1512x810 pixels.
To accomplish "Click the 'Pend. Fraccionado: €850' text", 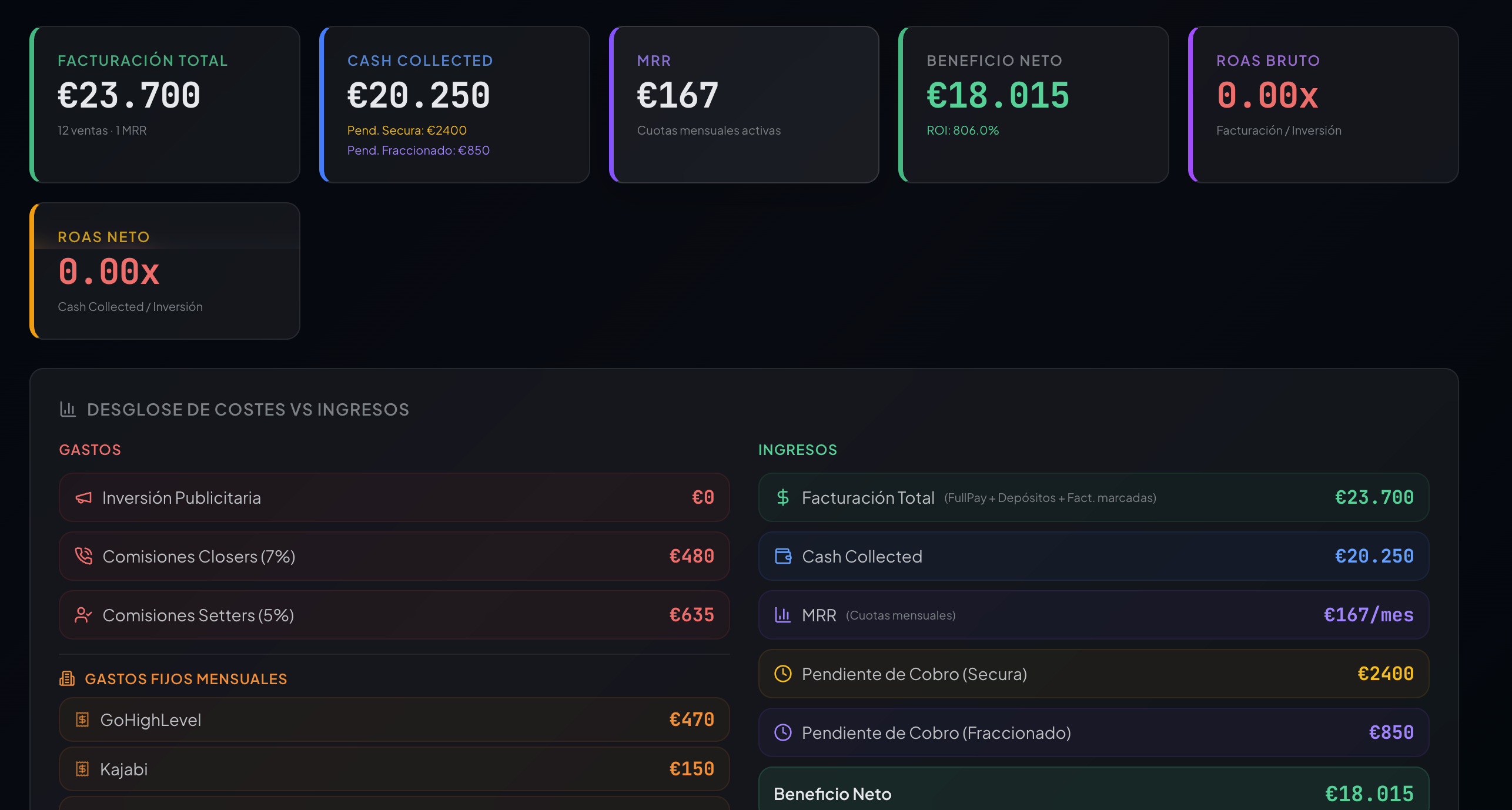I will (x=419, y=150).
